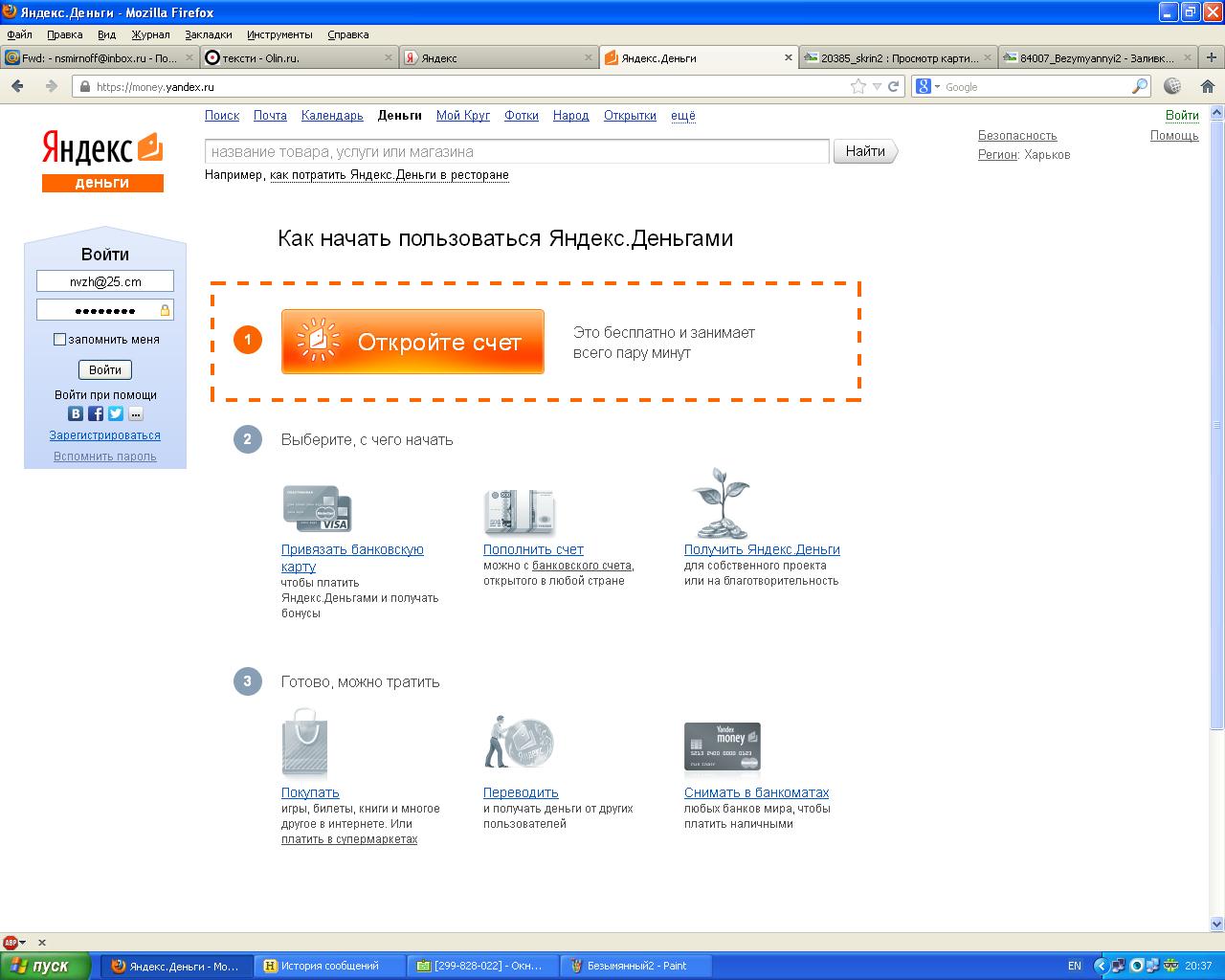Open the Закладки menu
Screen dimensions: 1225x980
pyautogui.click(x=209, y=34)
